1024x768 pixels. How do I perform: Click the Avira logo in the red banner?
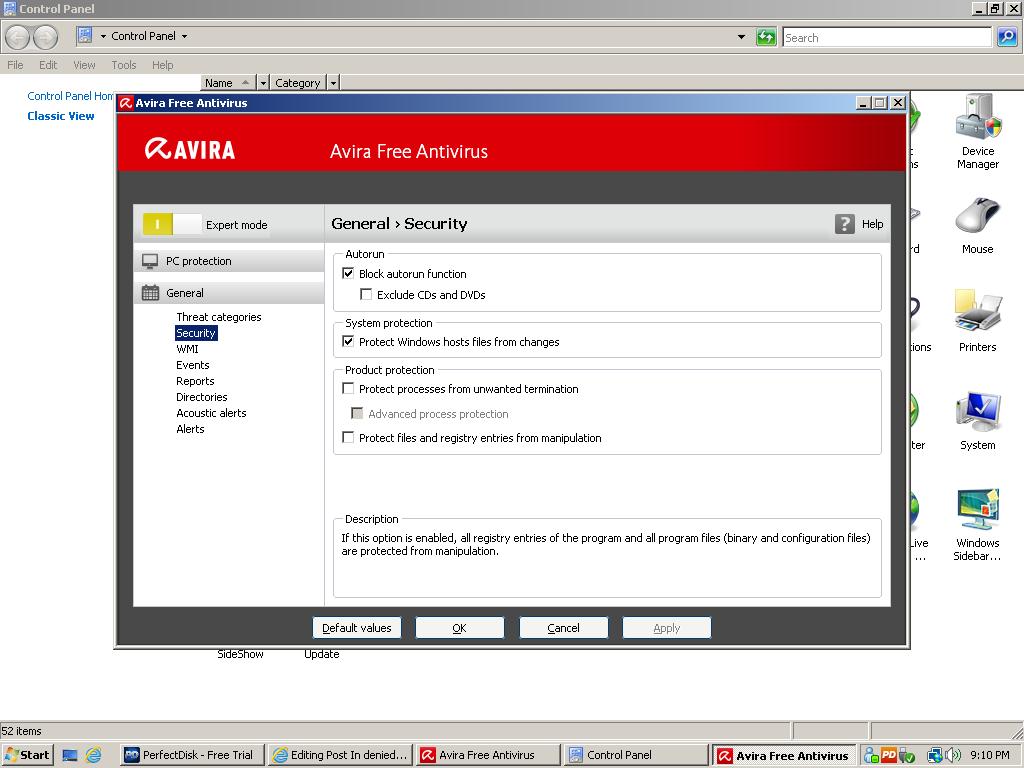[x=190, y=149]
